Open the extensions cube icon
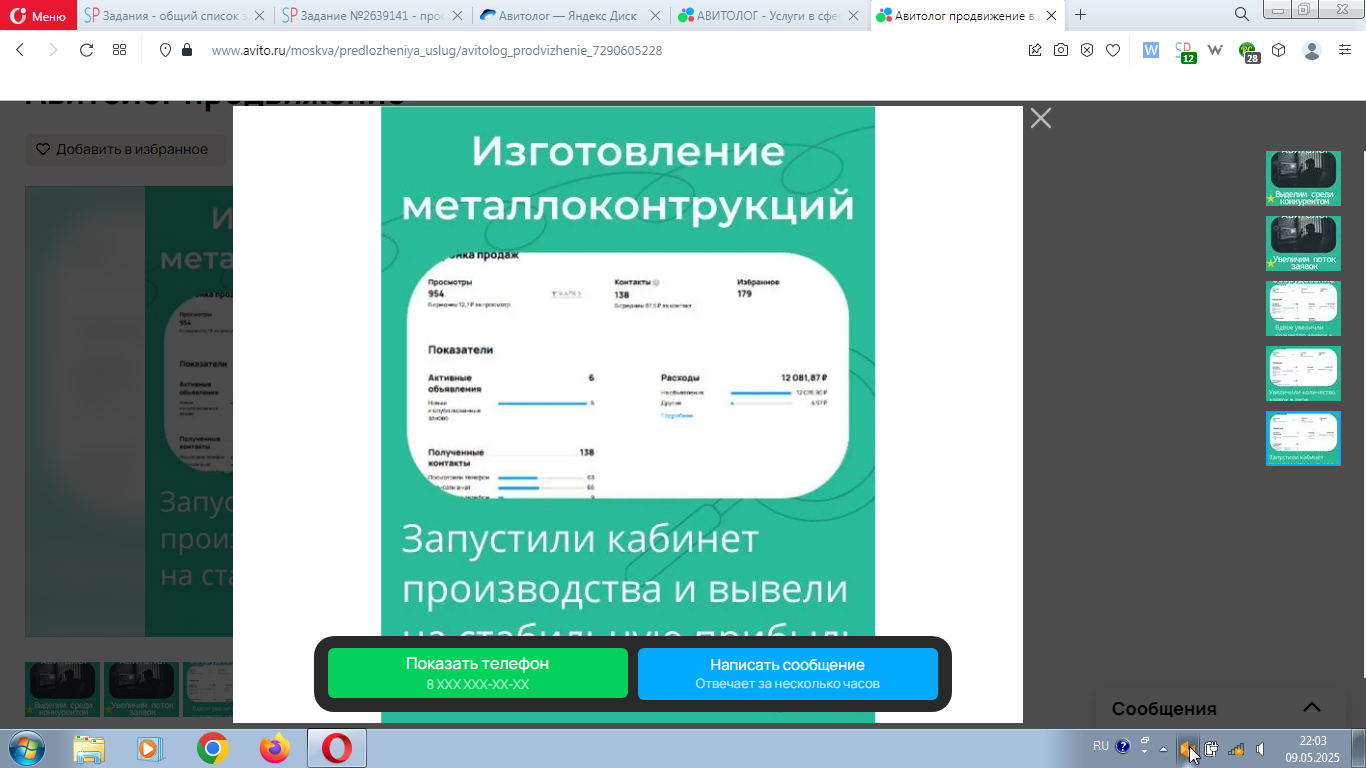This screenshot has height=768, width=1366. point(1278,50)
